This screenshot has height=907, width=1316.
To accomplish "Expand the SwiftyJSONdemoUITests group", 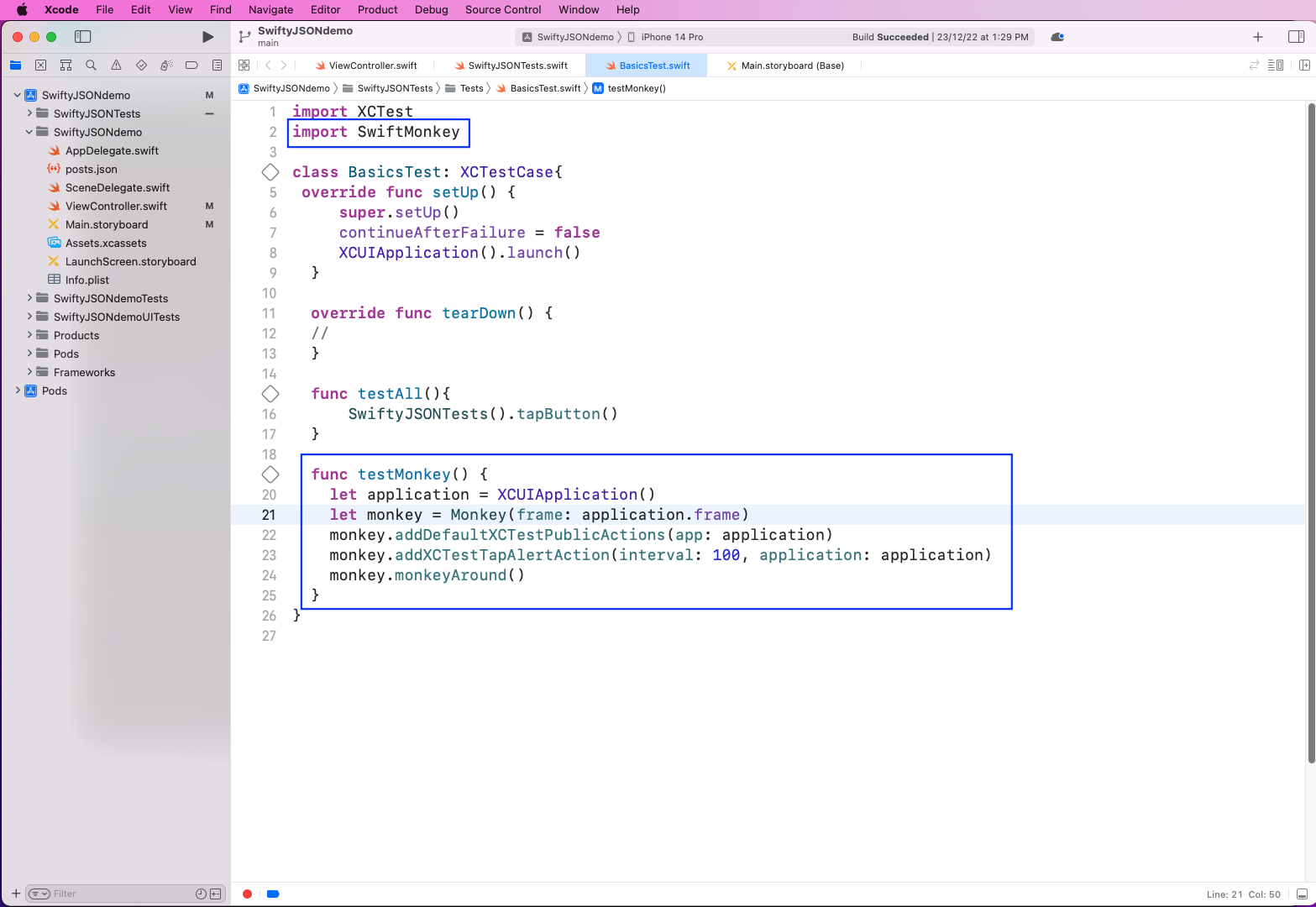I will 29,317.
